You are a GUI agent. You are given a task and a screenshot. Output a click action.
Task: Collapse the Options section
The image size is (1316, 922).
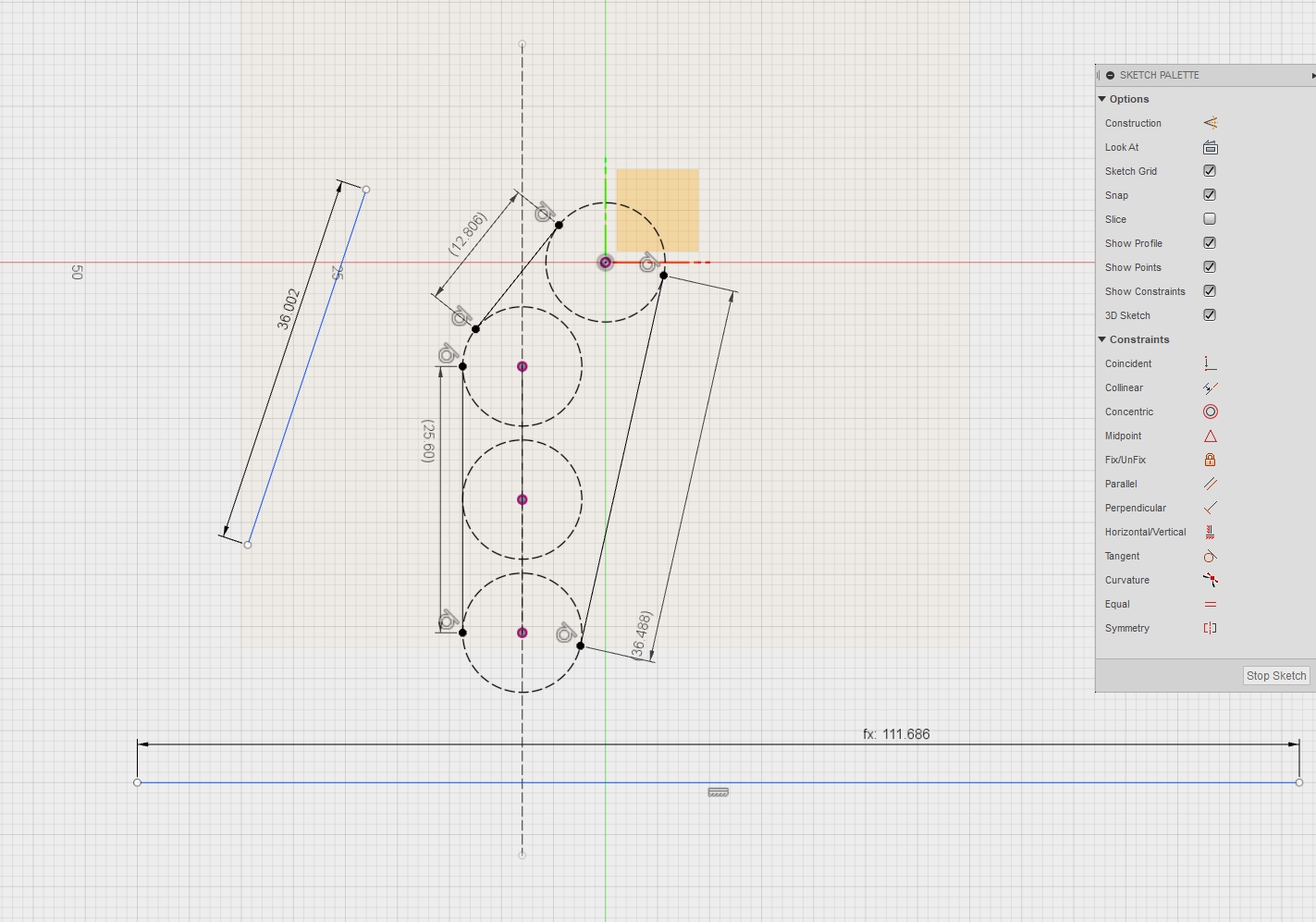1102,99
